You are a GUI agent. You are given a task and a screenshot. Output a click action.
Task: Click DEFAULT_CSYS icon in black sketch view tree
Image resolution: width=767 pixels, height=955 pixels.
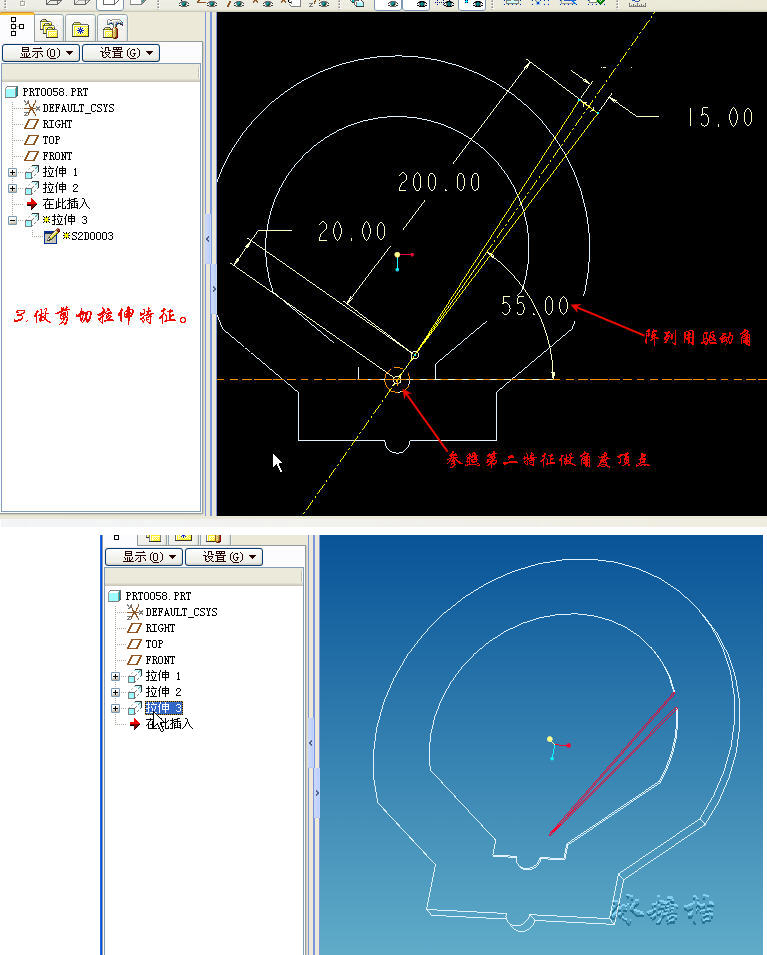[30, 108]
